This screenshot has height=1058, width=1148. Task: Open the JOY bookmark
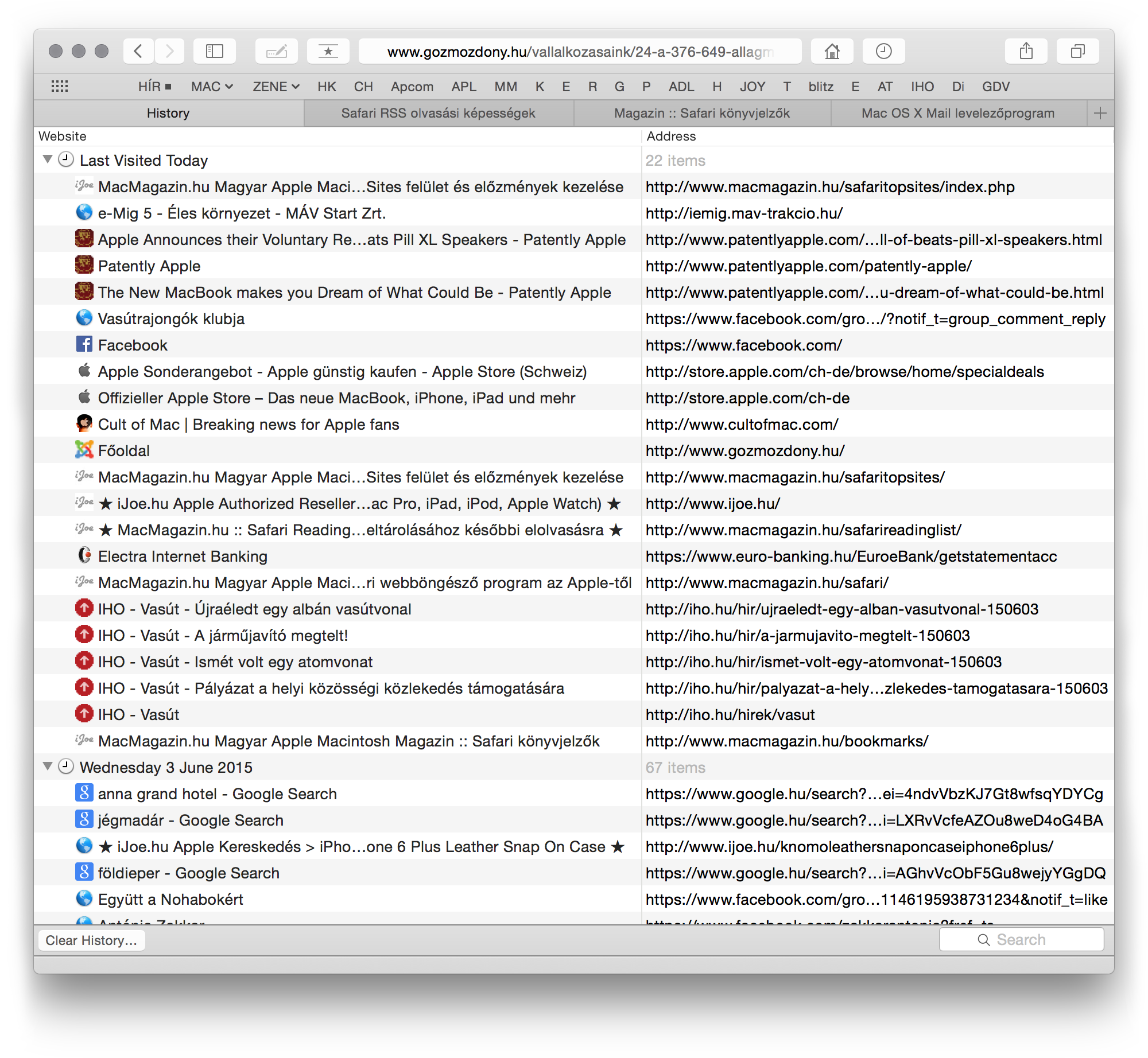752,87
